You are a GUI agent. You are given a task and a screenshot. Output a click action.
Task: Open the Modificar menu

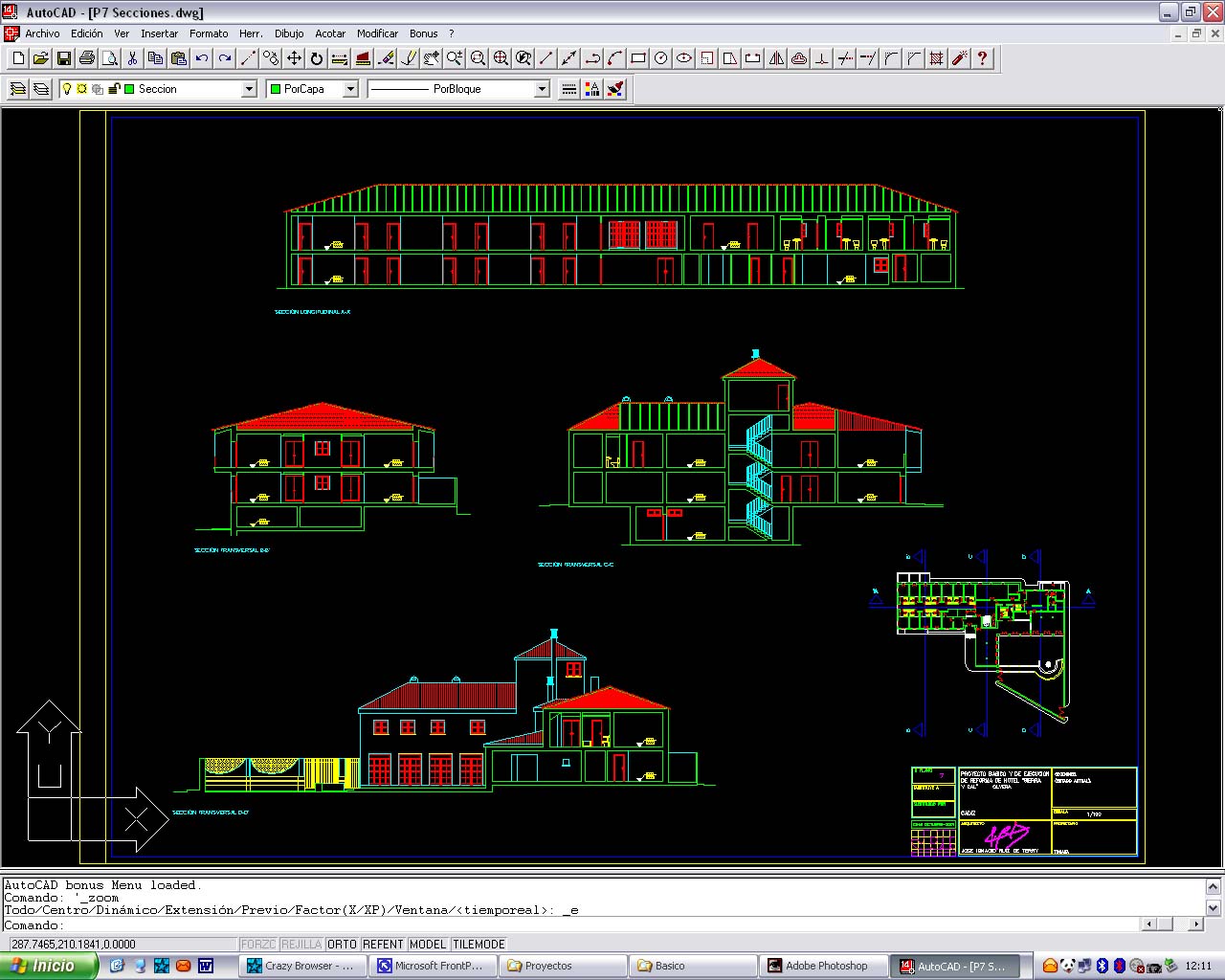click(x=377, y=33)
